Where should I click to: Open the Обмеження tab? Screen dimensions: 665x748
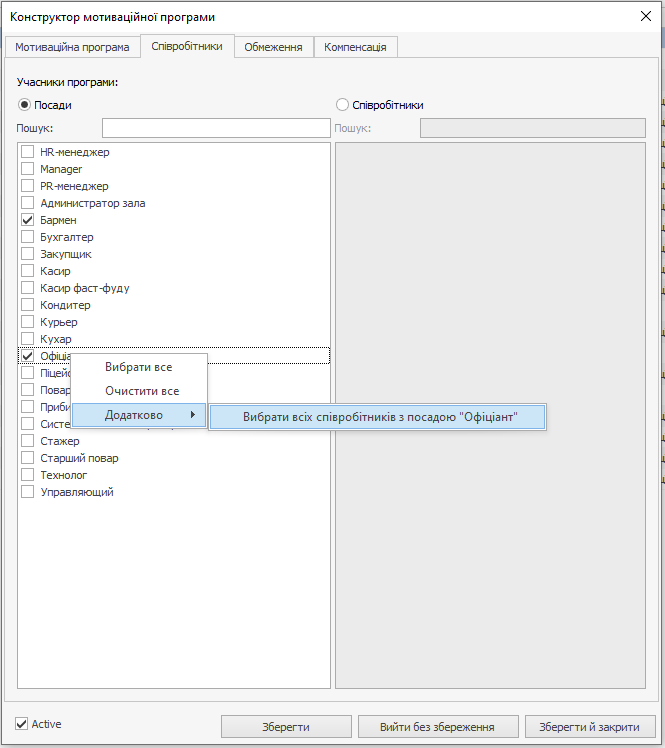tap(274, 47)
